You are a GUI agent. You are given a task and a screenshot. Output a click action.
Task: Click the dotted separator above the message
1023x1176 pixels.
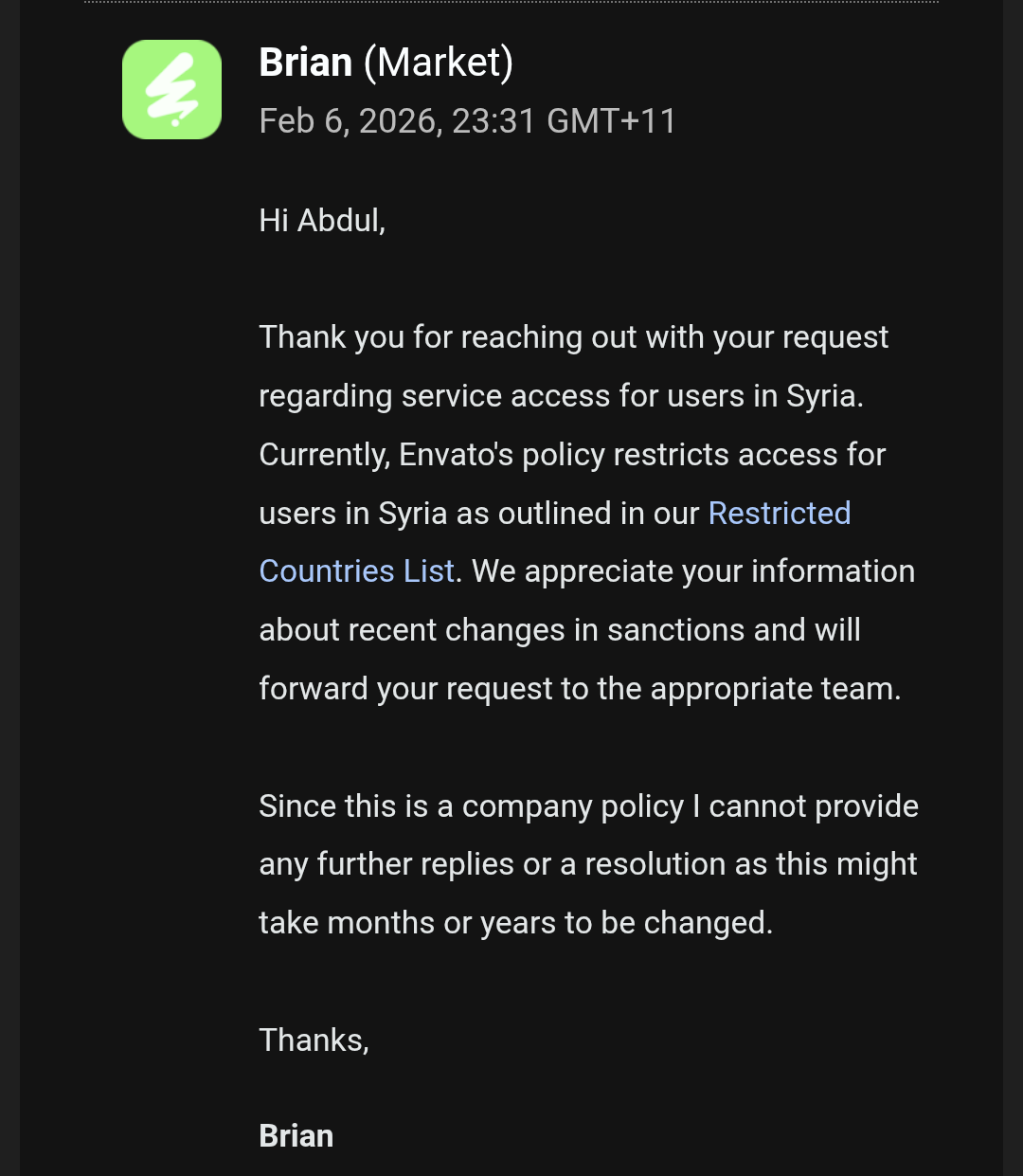click(511, 3)
